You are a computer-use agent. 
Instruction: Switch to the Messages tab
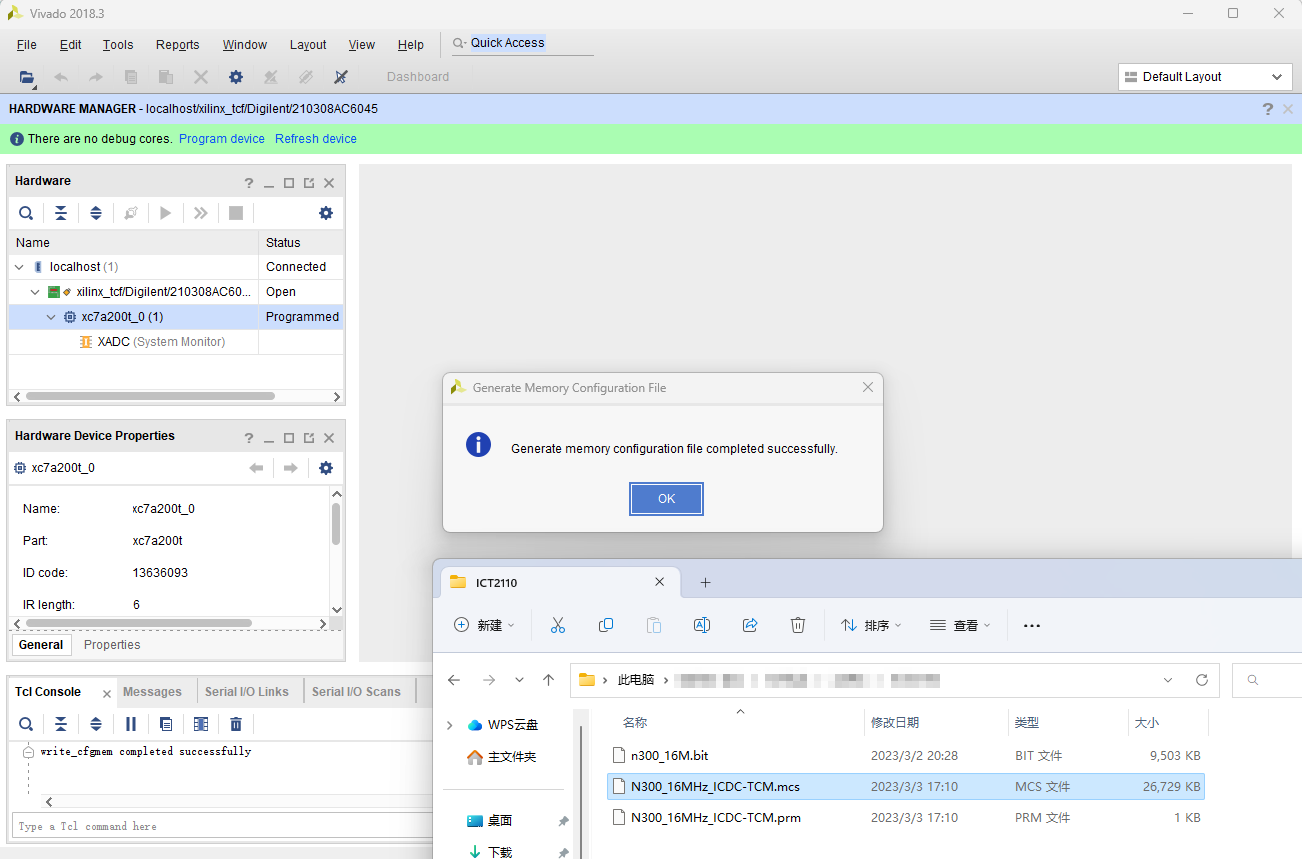152,692
